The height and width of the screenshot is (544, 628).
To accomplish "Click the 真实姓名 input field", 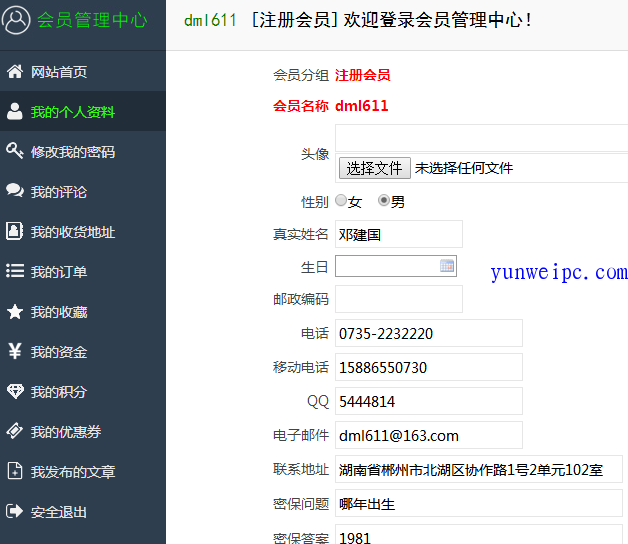I will 398,235.
